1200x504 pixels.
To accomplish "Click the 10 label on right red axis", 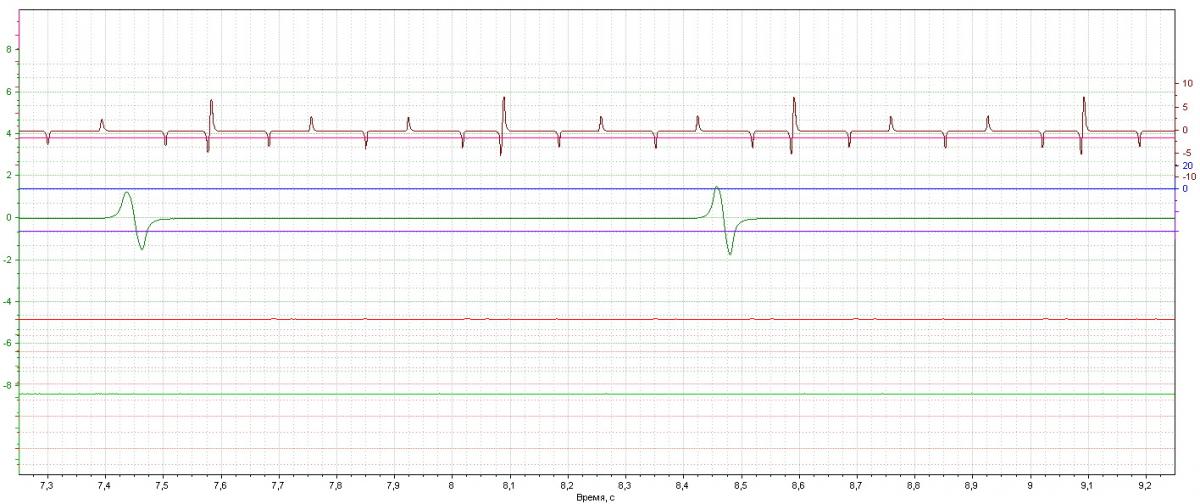I will tap(1188, 83).
